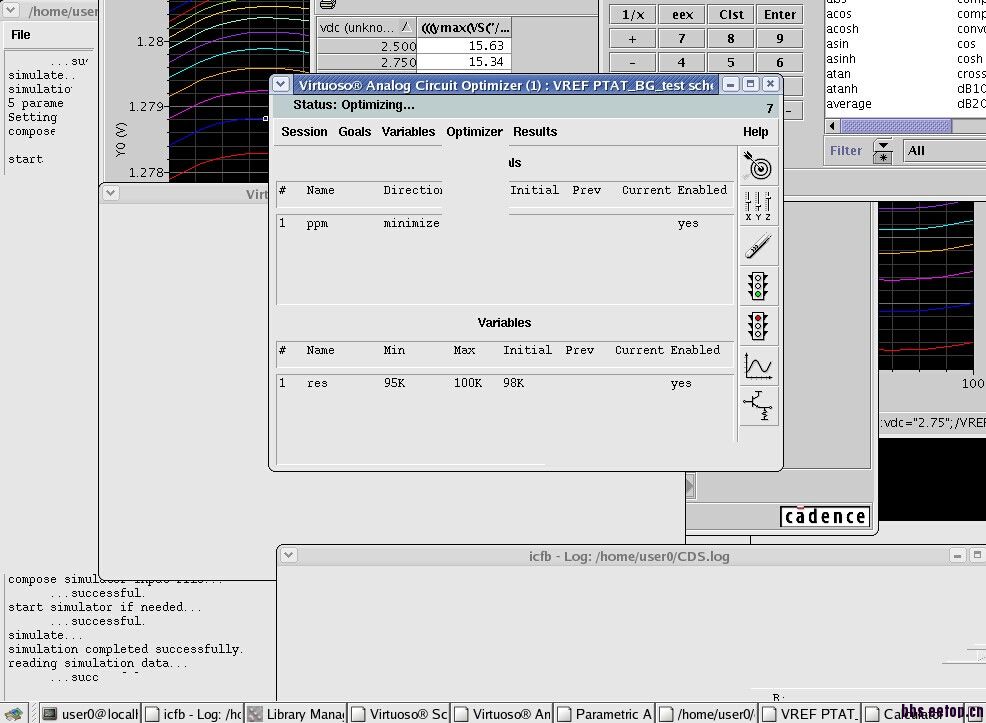Click the eraser delete icon in optimizer toolbar
986x723 pixels.
(x=758, y=246)
